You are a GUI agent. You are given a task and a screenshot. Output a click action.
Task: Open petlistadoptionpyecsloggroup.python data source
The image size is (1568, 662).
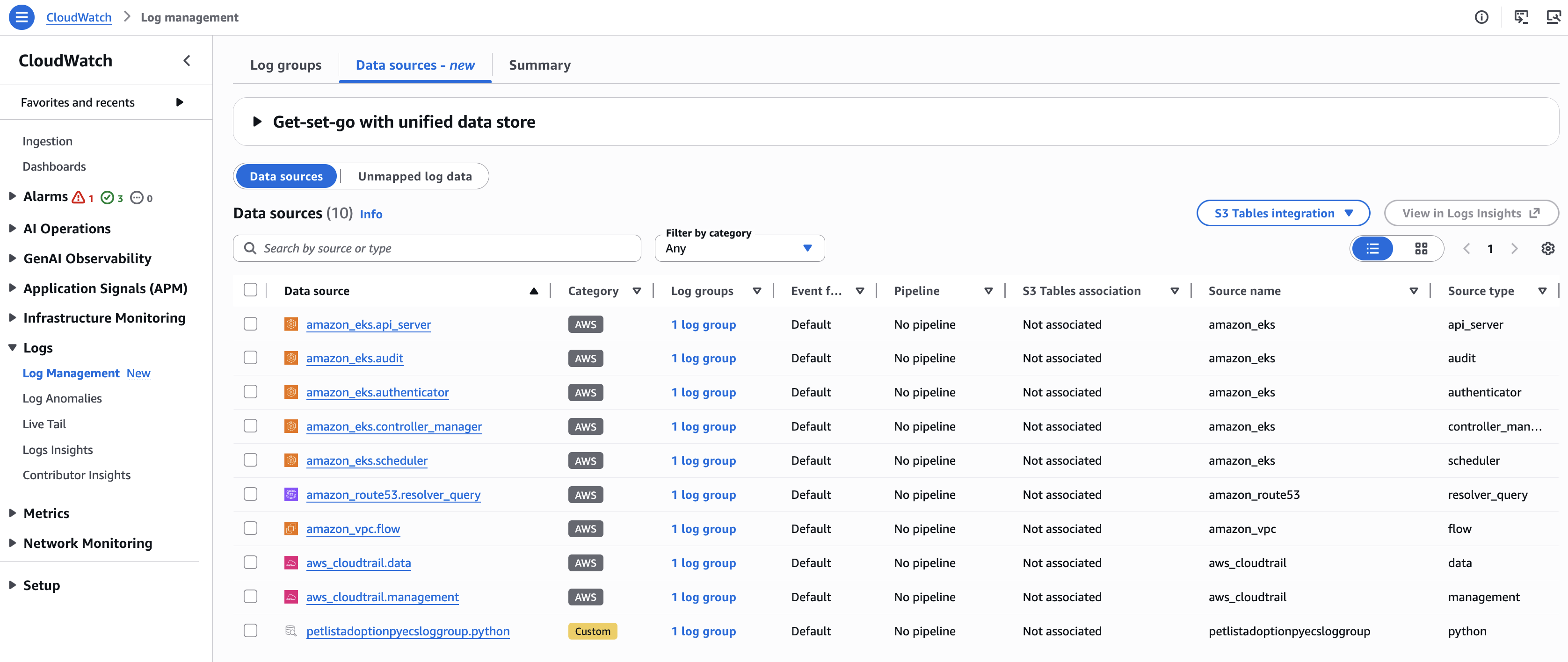click(408, 631)
